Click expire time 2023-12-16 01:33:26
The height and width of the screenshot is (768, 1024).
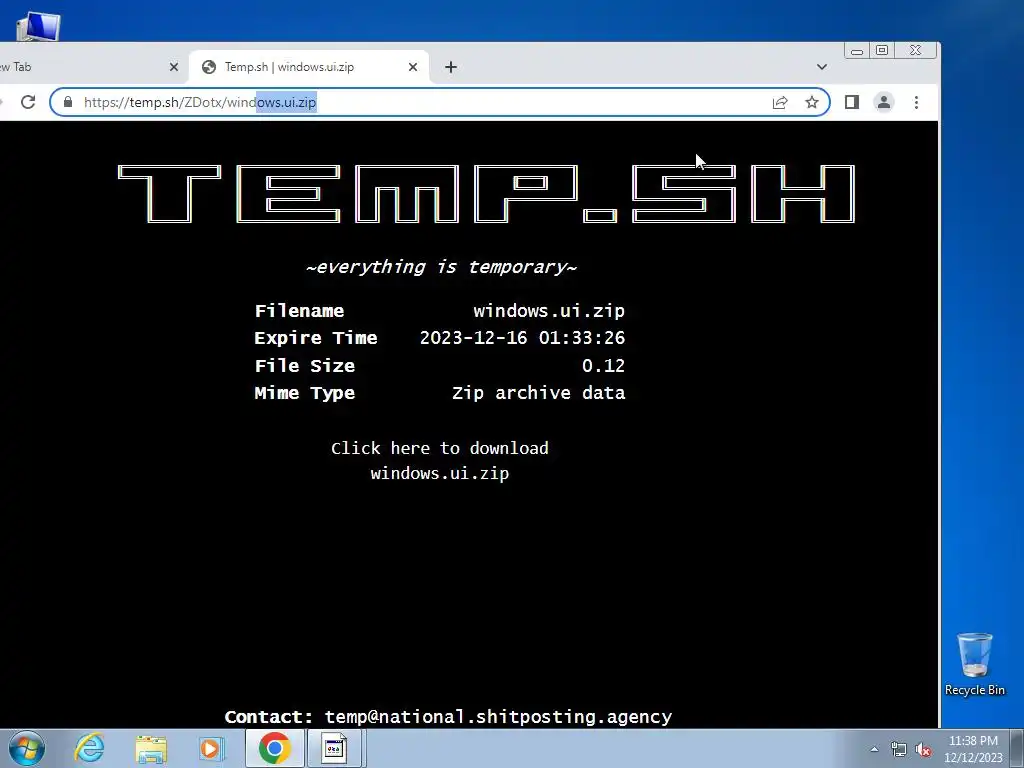pyautogui.click(x=522, y=338)
